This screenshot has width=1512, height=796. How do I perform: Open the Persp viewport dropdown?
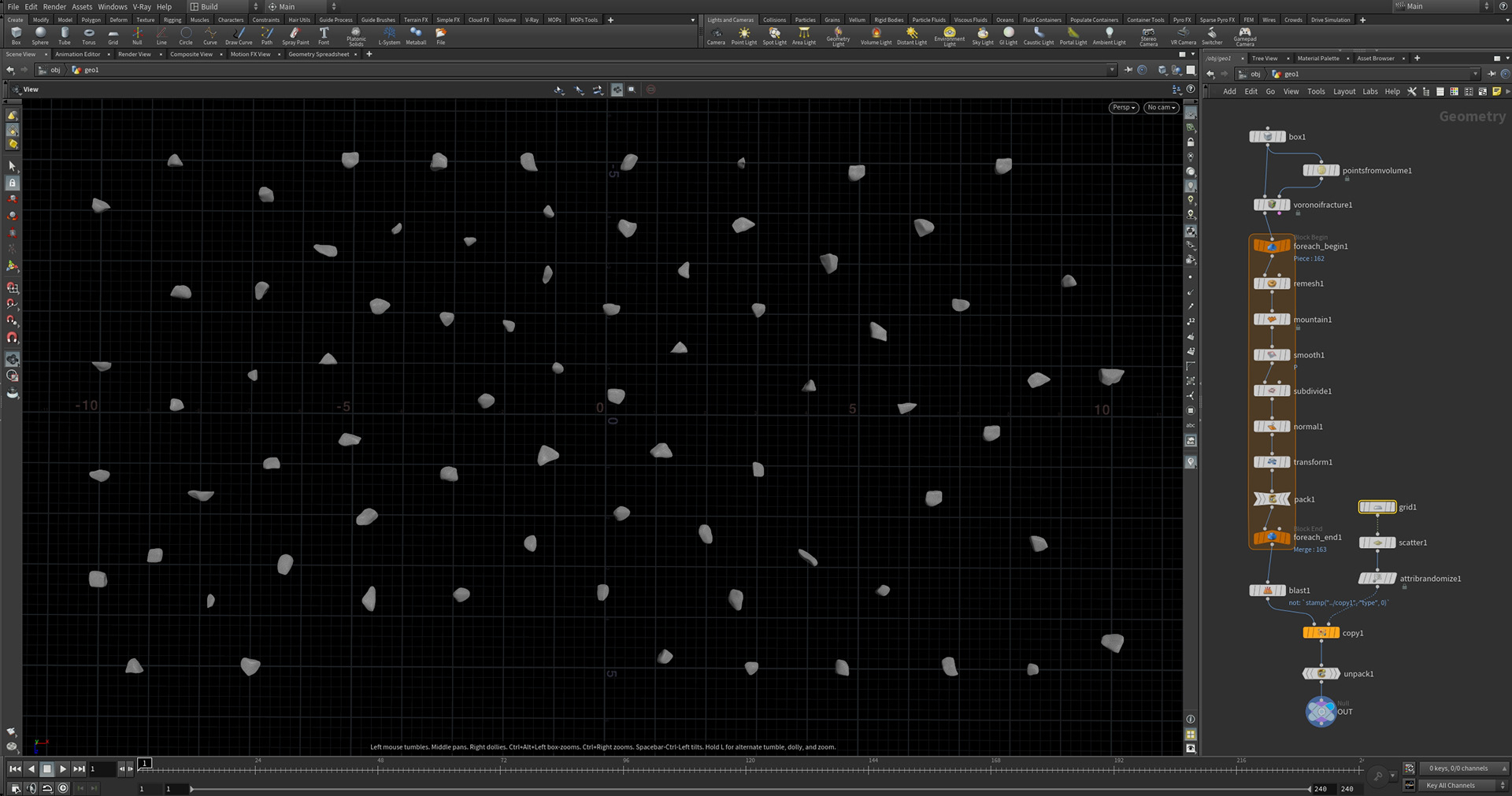pyautogui.click(x=1124, y=107)
